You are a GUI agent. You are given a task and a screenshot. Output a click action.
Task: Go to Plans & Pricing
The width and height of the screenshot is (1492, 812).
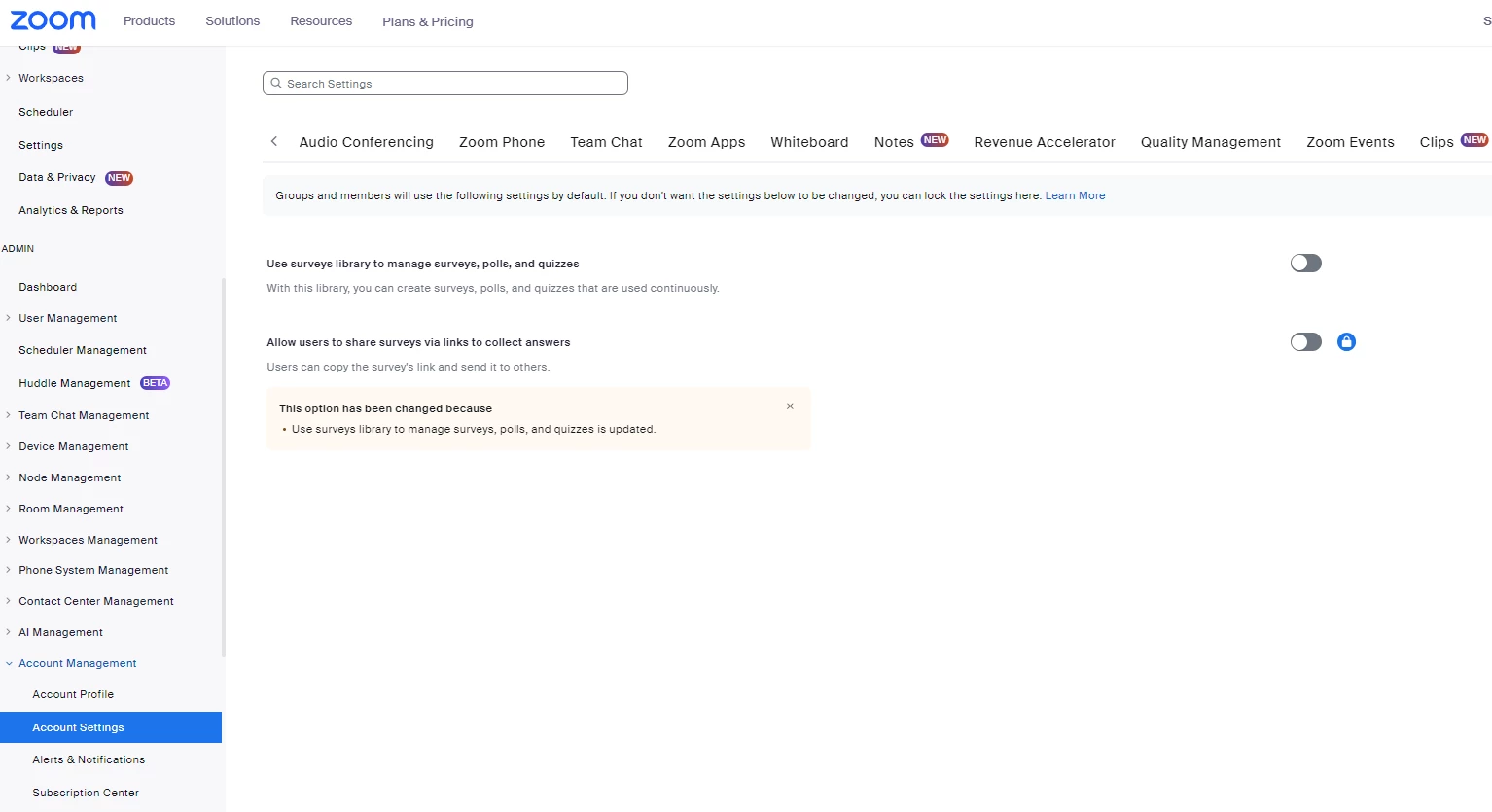[428, 21]
